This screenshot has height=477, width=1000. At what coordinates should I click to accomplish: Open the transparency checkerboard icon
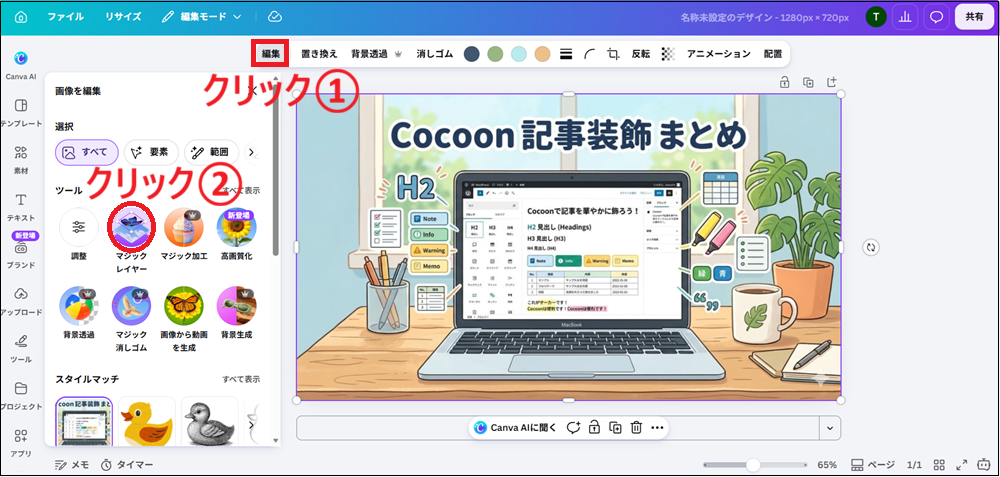pos(668,54)
